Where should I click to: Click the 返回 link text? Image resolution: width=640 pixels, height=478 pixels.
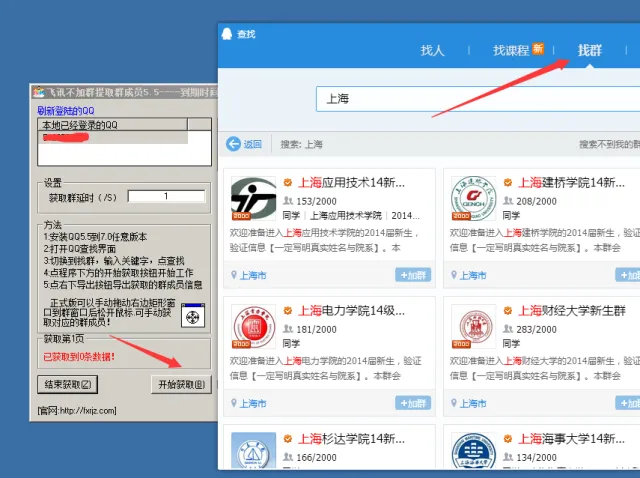point(253,144)
